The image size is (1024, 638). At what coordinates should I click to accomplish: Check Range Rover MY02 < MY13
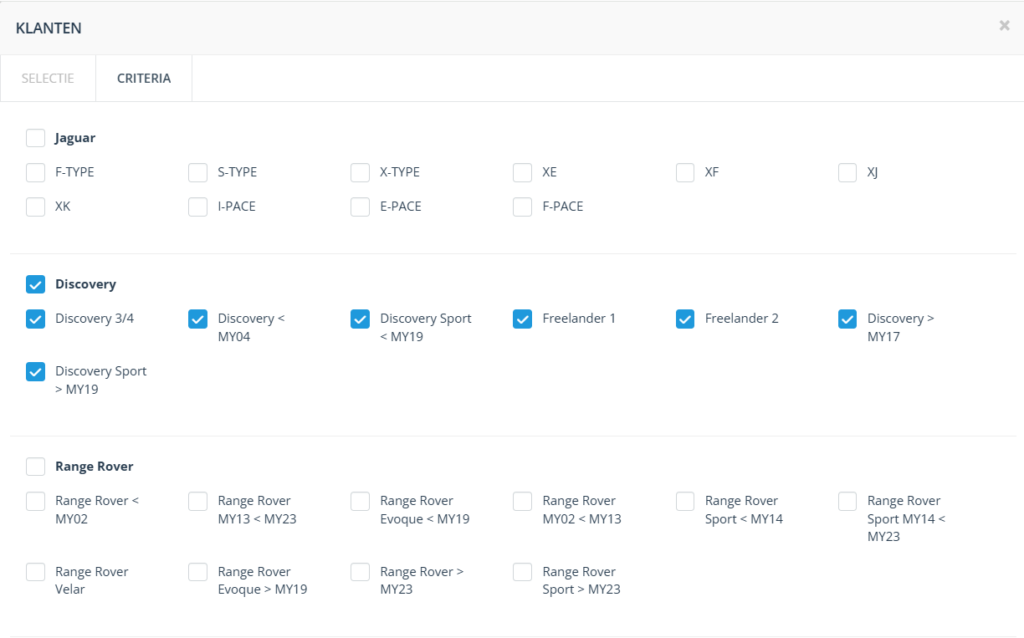(x=522, y=502)
